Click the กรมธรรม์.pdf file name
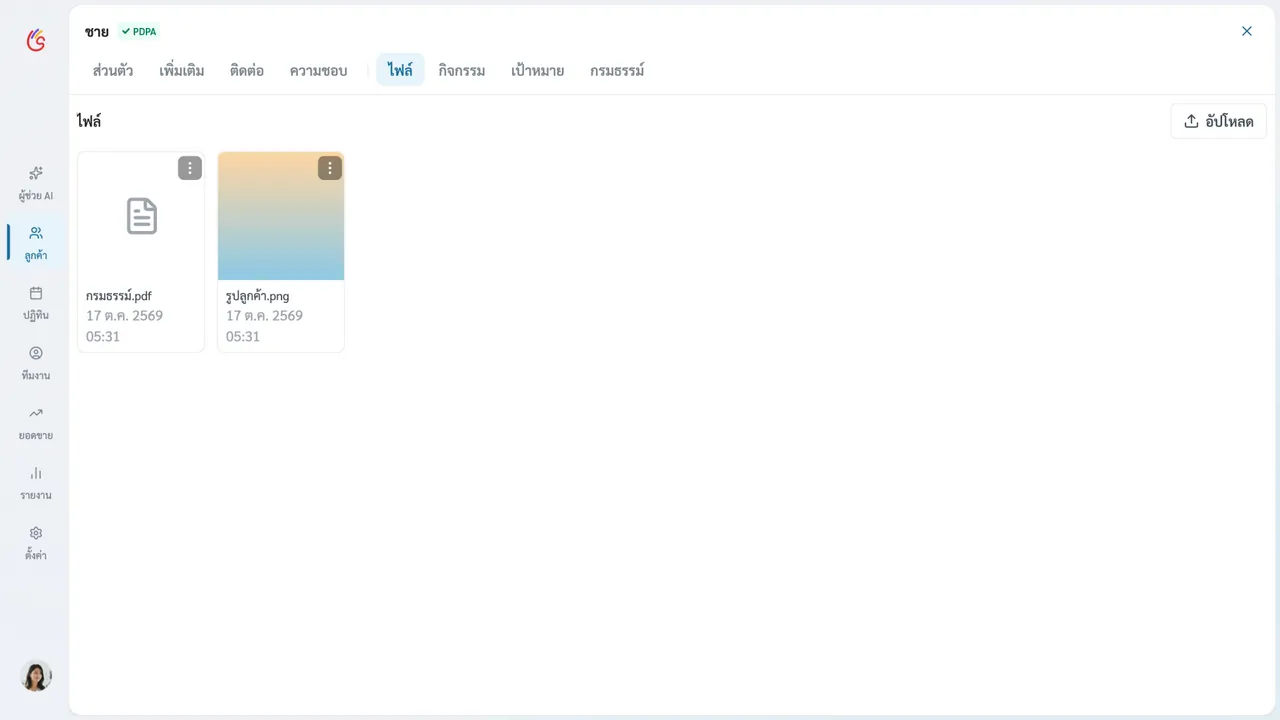The width and height of the screenshot is (1280, 720). coord(119,296)
